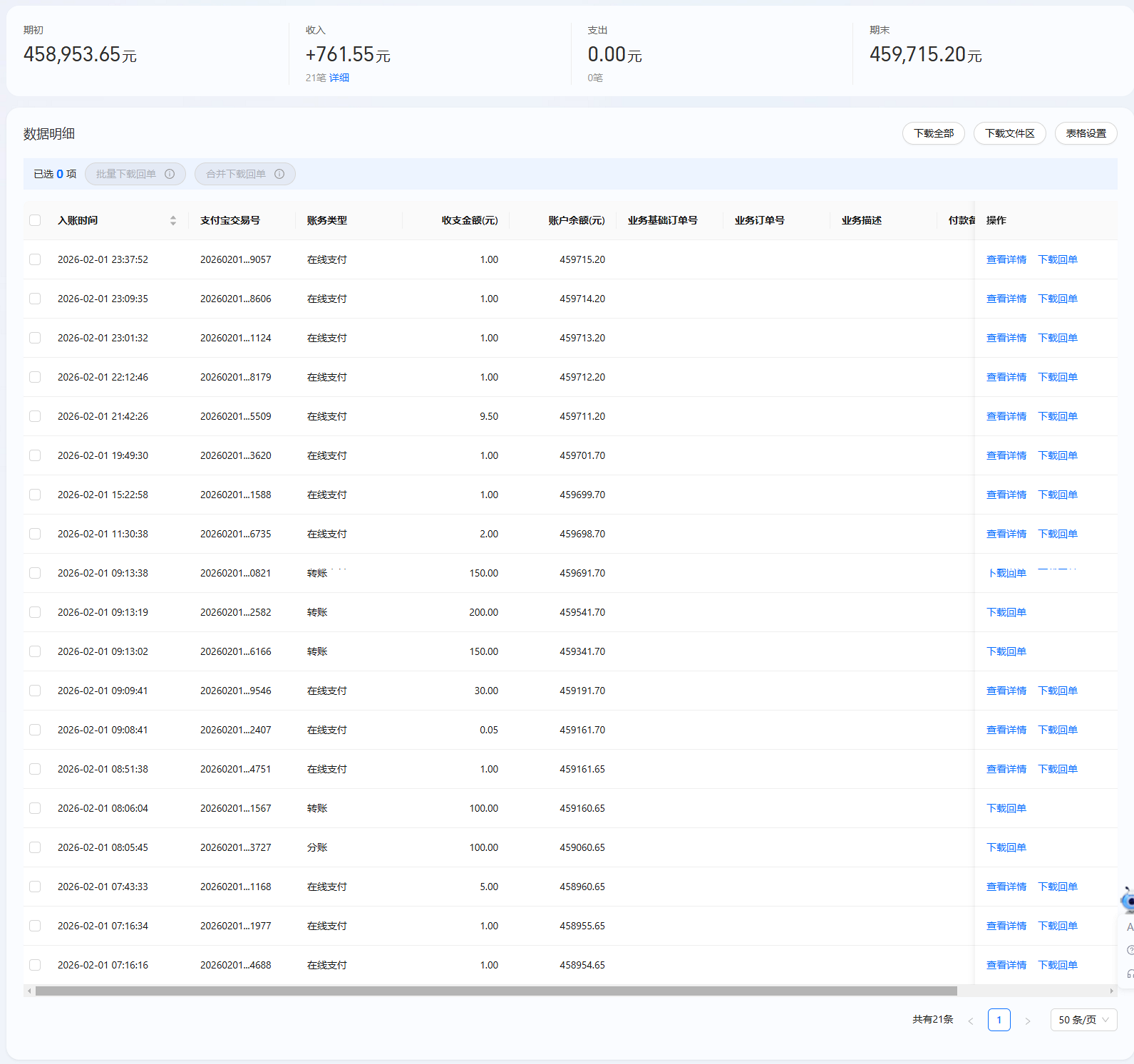Image resolution: width=1134 pixels, height=1064 pixels.
Task: Click 下载回单 for the 200.00 transfer row
Action: point(1006,612)
